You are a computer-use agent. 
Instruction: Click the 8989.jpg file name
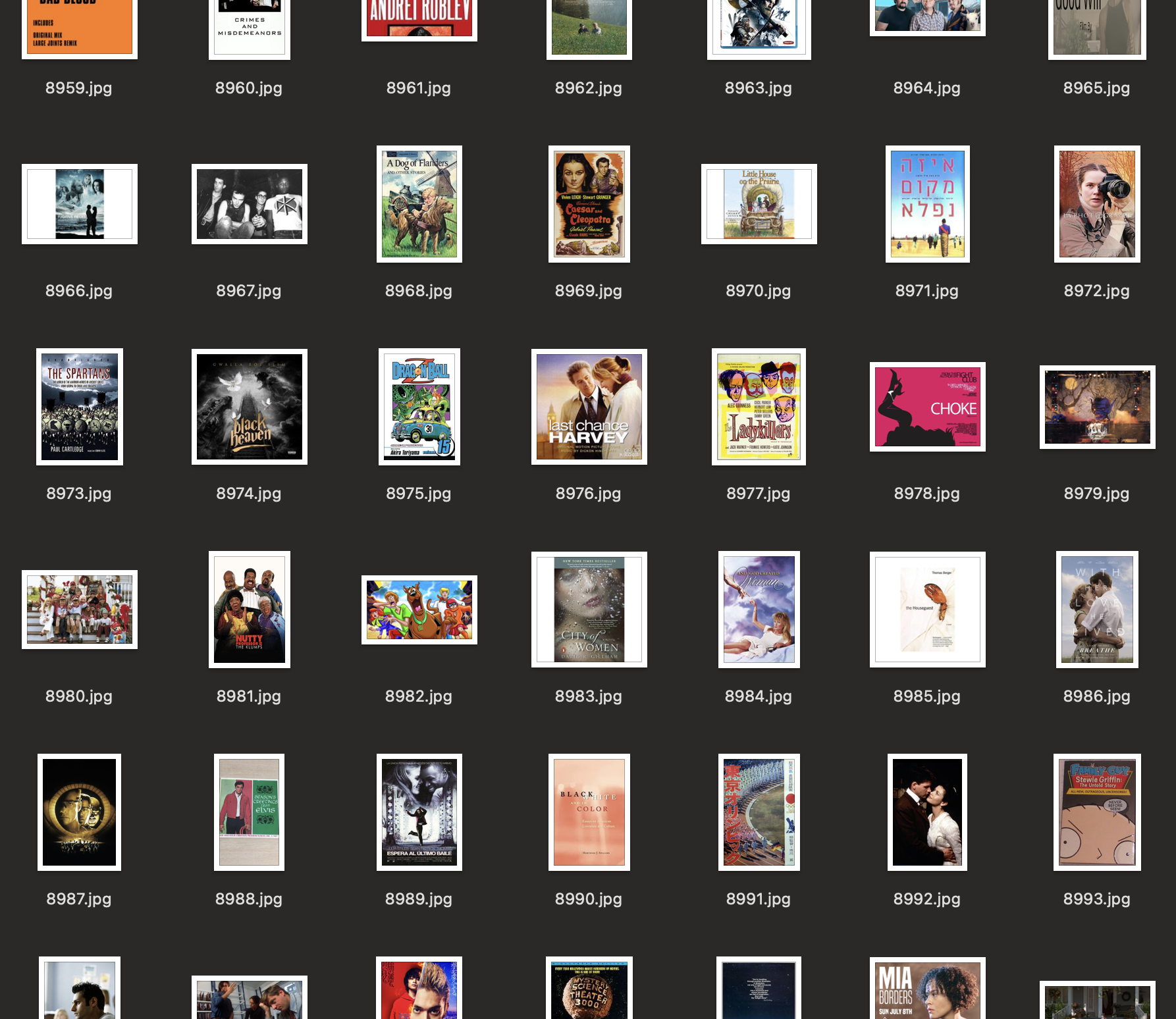point(419,899)
